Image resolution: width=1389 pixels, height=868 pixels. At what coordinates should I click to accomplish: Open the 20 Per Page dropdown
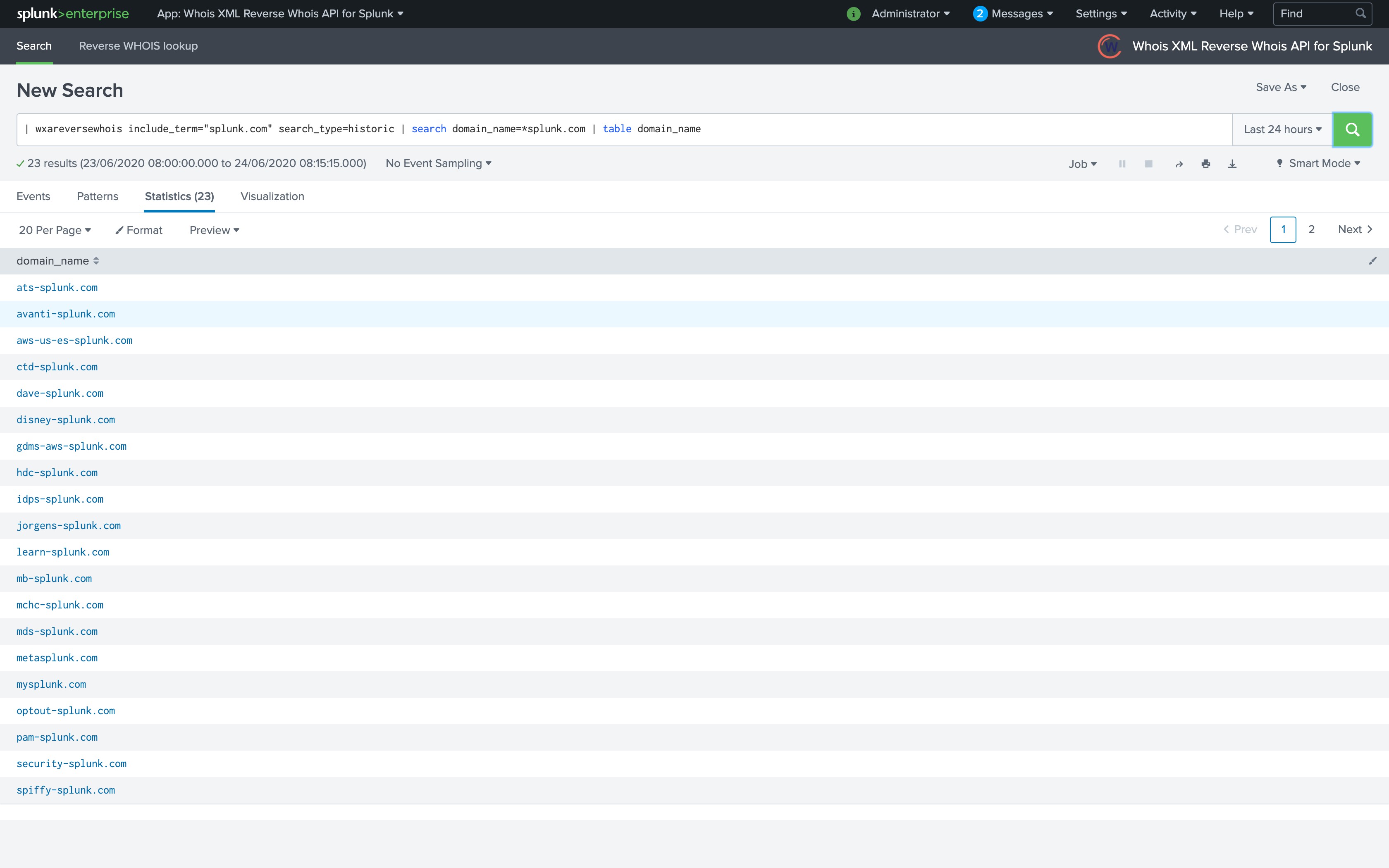coord(55,230)
